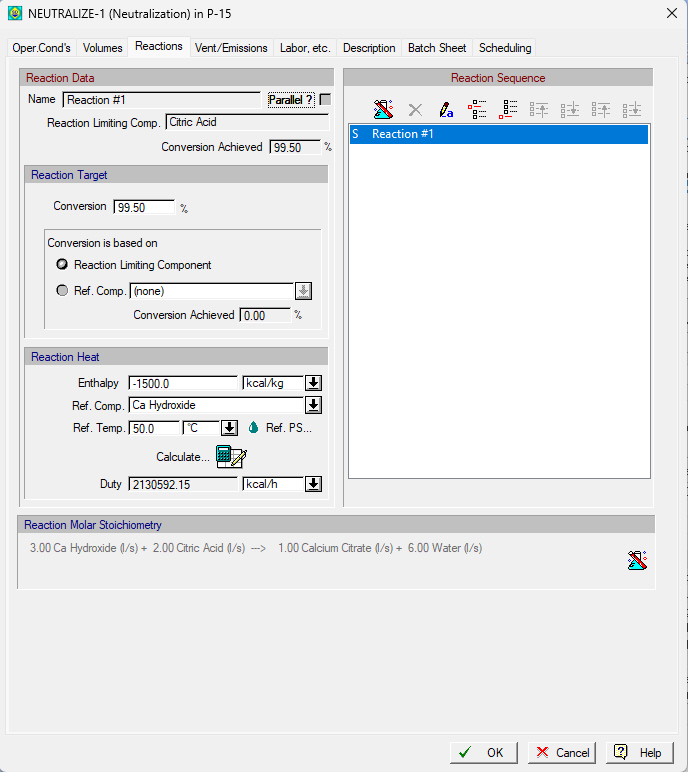Enable the Parallel reaction checkbox
The width and height of the screenshot is (688, 772).
[325, 100]
